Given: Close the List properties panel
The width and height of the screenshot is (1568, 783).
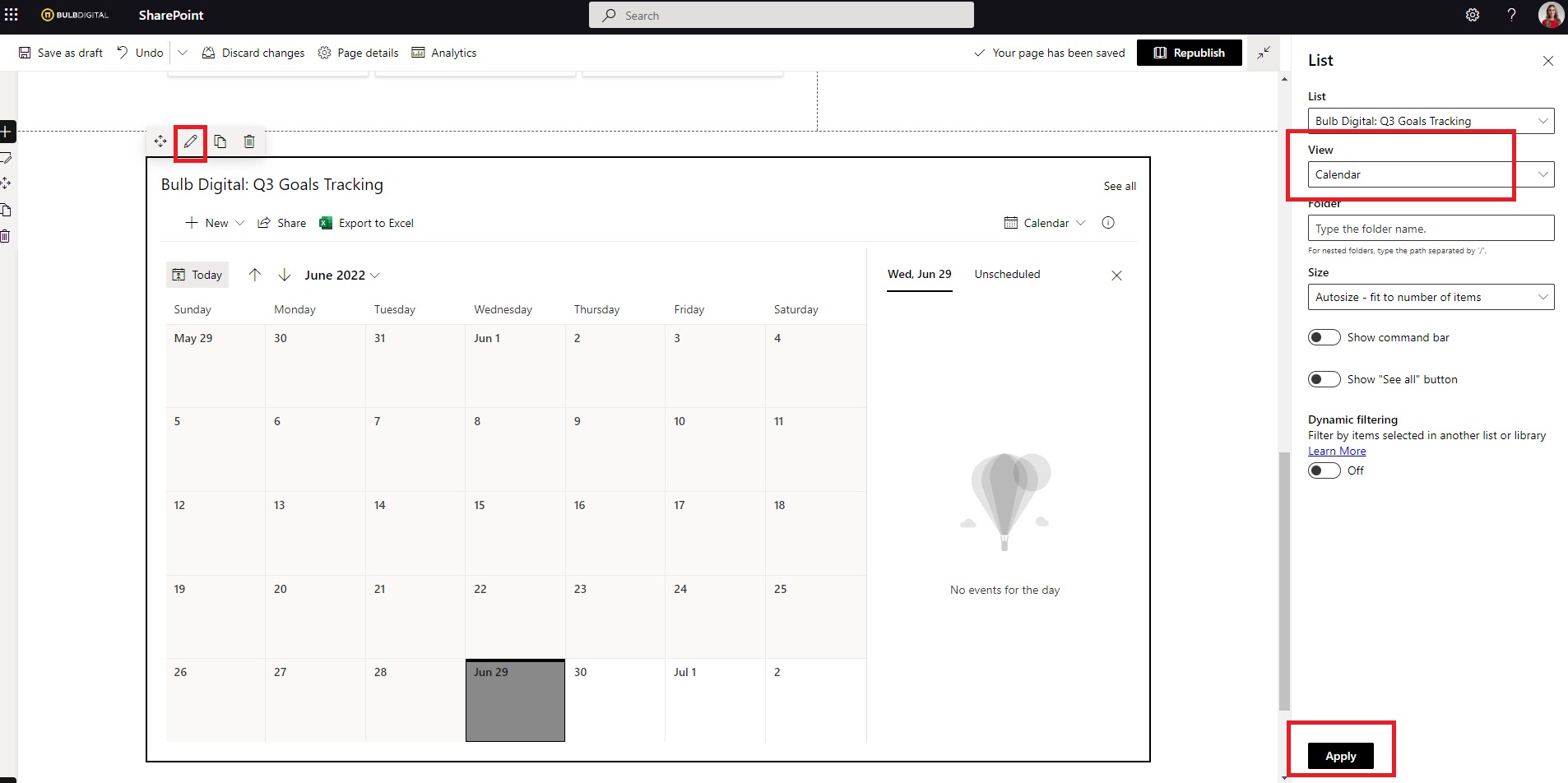Looking at the screenshot, I should pyautogui.click(x=1547, y=61).
